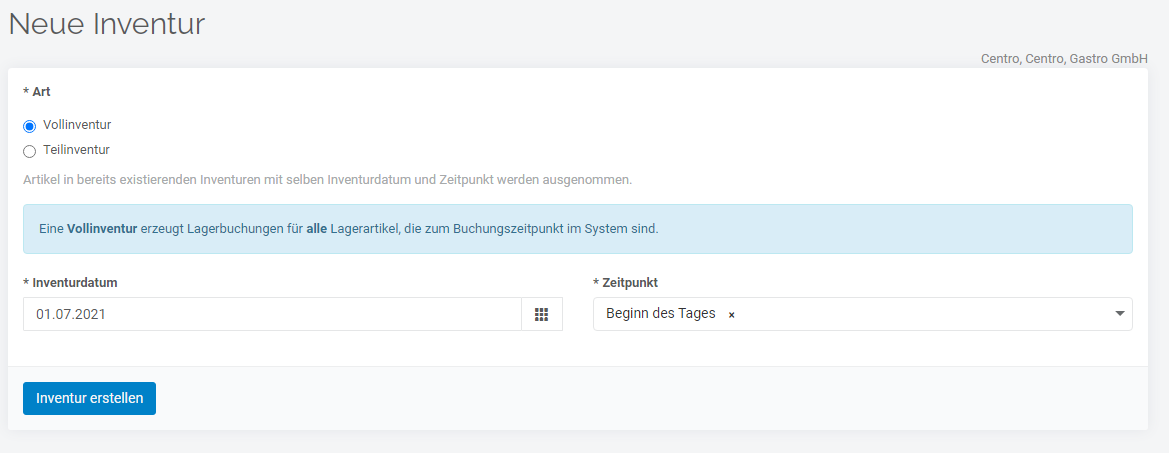Click the '* Art' section label
The image size is (1169, 453).
click(x=37, y=92)
